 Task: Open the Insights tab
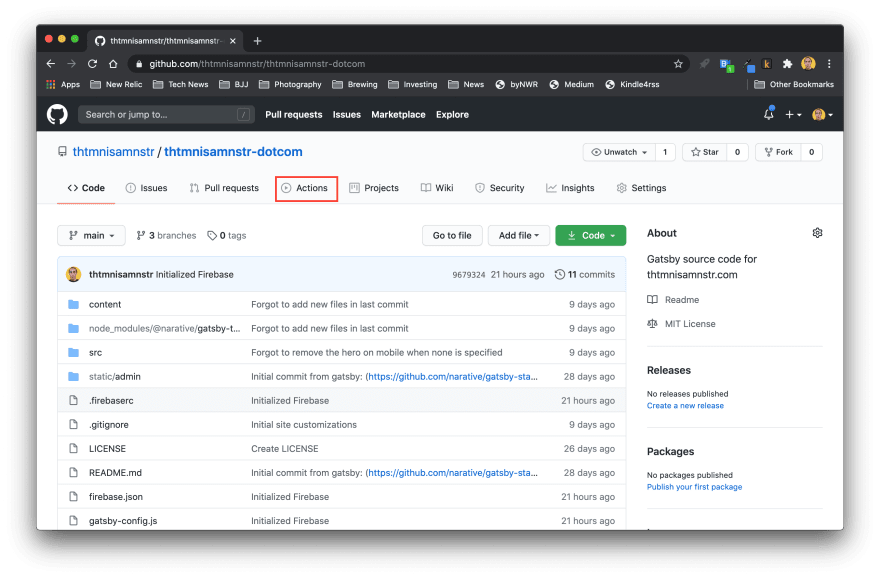[570, 188]
